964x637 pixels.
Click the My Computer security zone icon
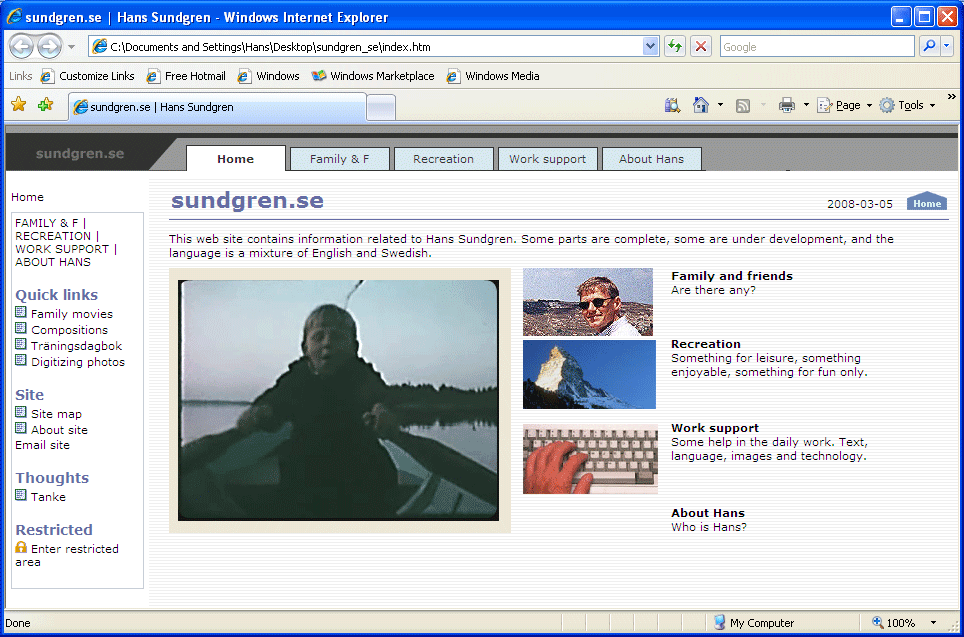[x=719, y=622]
